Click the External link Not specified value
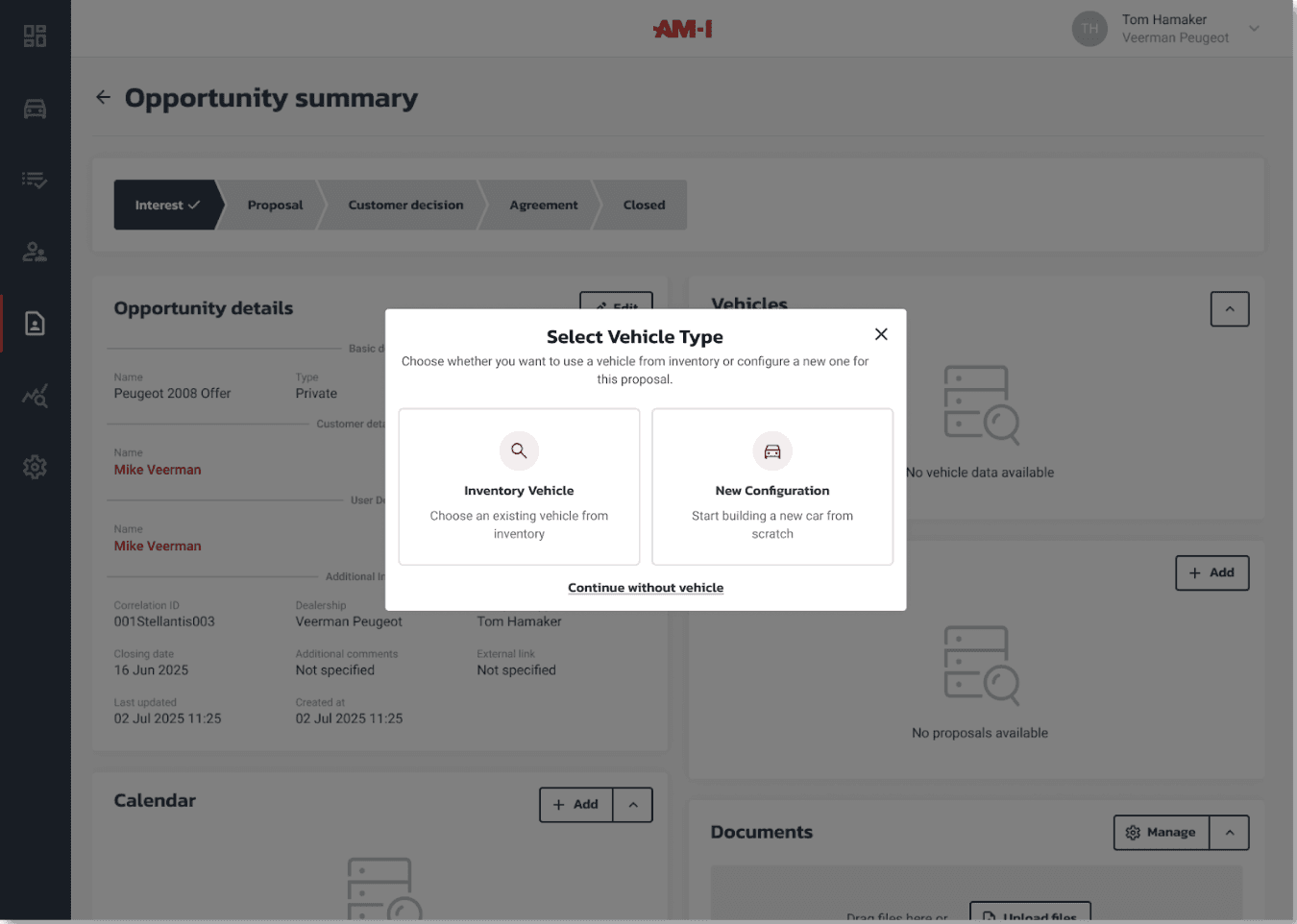The width and height of the screenshot is (1297, 924). point(517,670)
